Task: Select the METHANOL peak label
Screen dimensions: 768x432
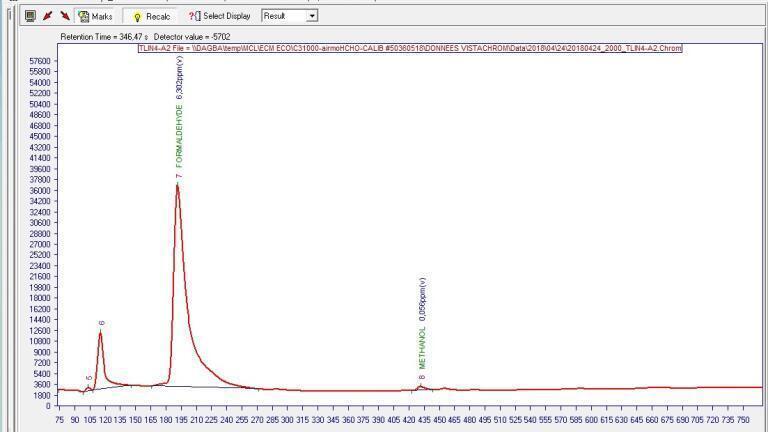Action: (422, 348)
